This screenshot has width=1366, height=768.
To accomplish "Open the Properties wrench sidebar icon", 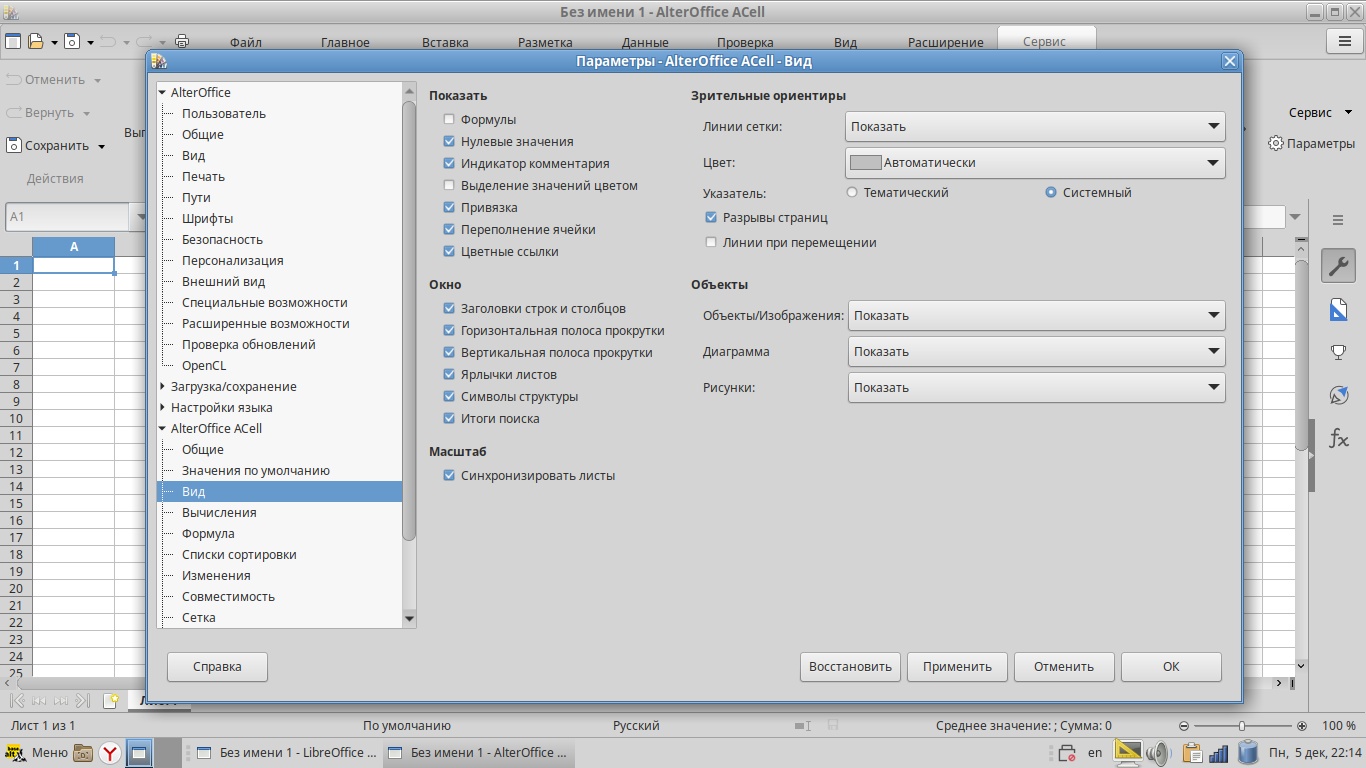I will click(x=1339, y=266).
